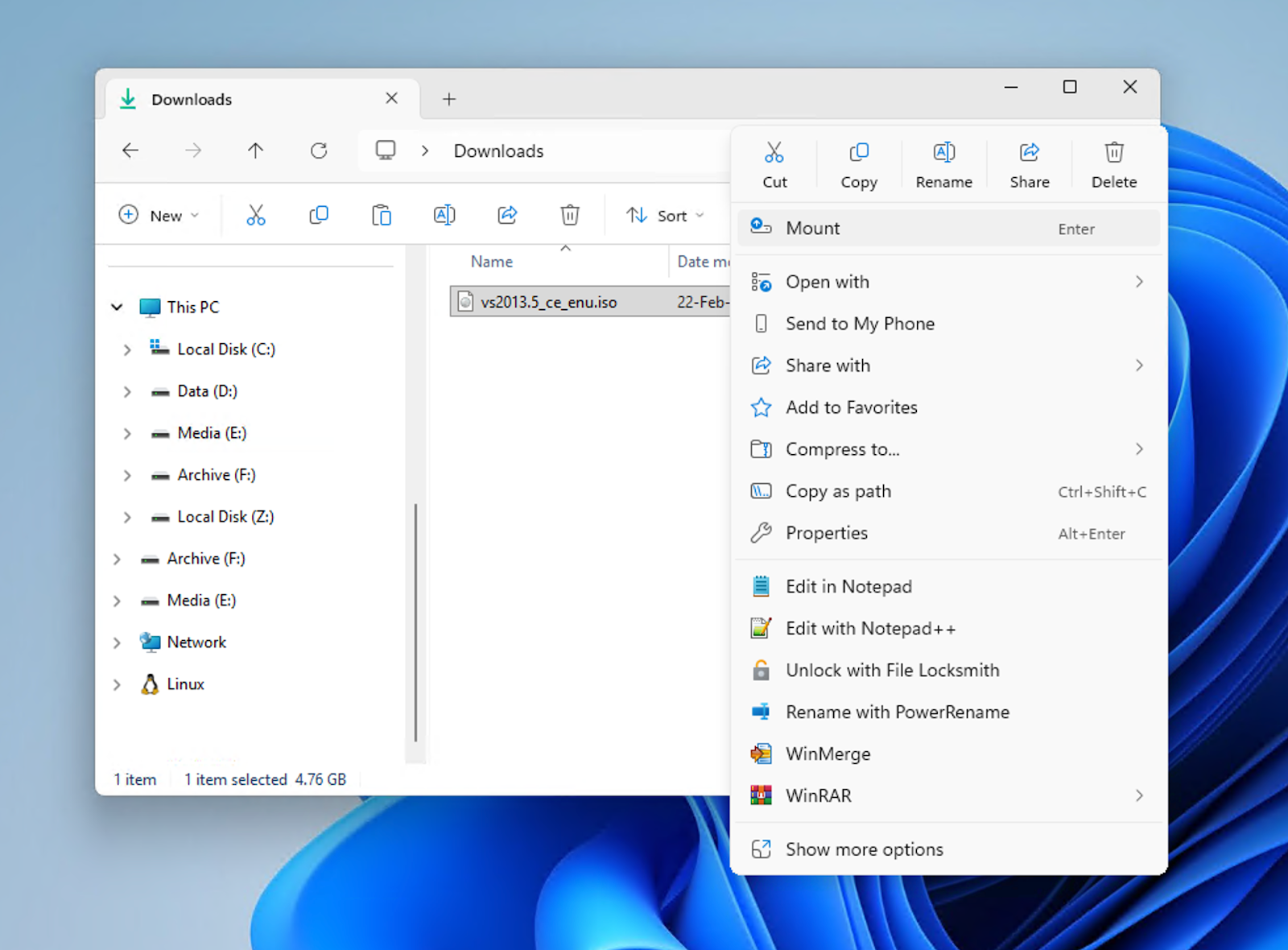Click the Rename icon in context menu
This screenshot has width=1288, height=950.
click(943, 152)
